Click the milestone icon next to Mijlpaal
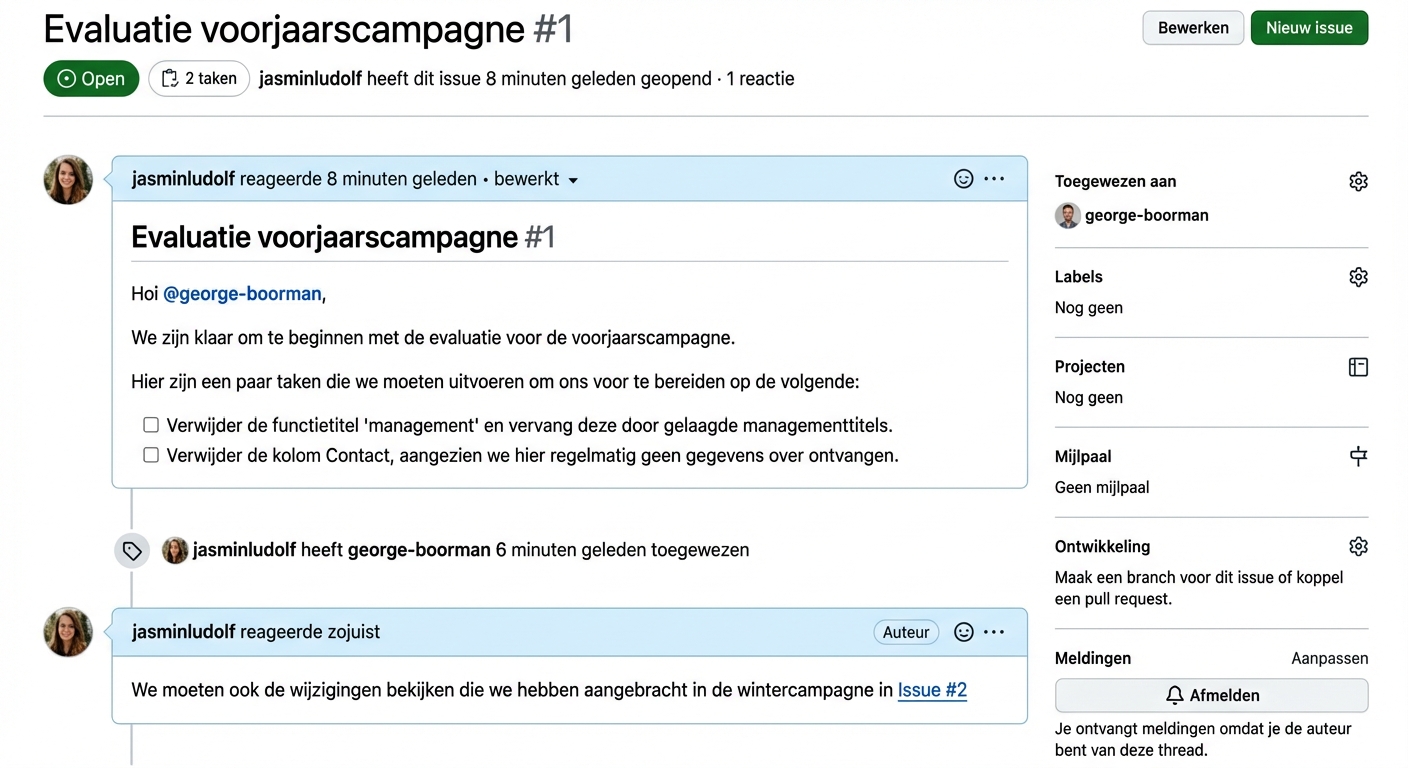The width and height of the screenshot is (1408, 768). pyautogui.click(x=1358, y=456)
